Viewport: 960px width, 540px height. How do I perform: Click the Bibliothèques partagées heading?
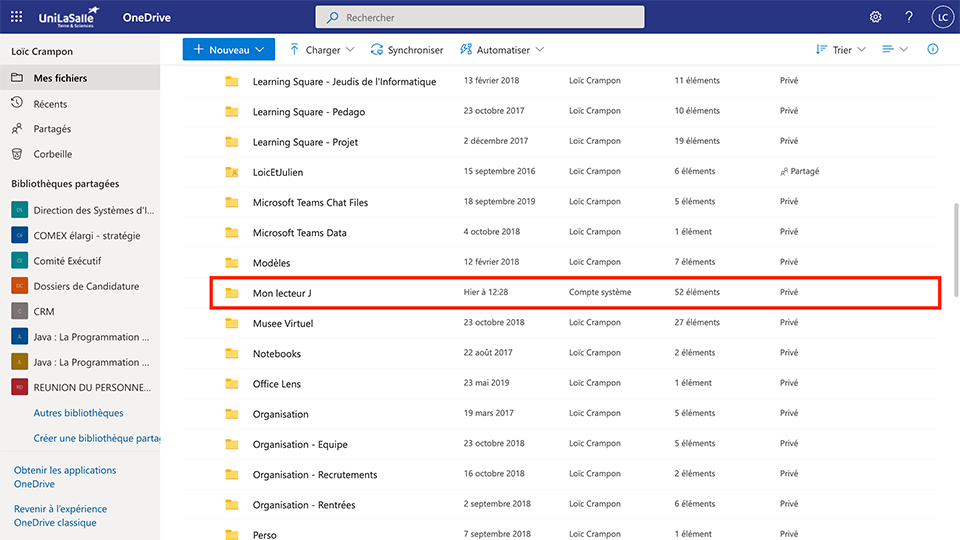(65, 183)
